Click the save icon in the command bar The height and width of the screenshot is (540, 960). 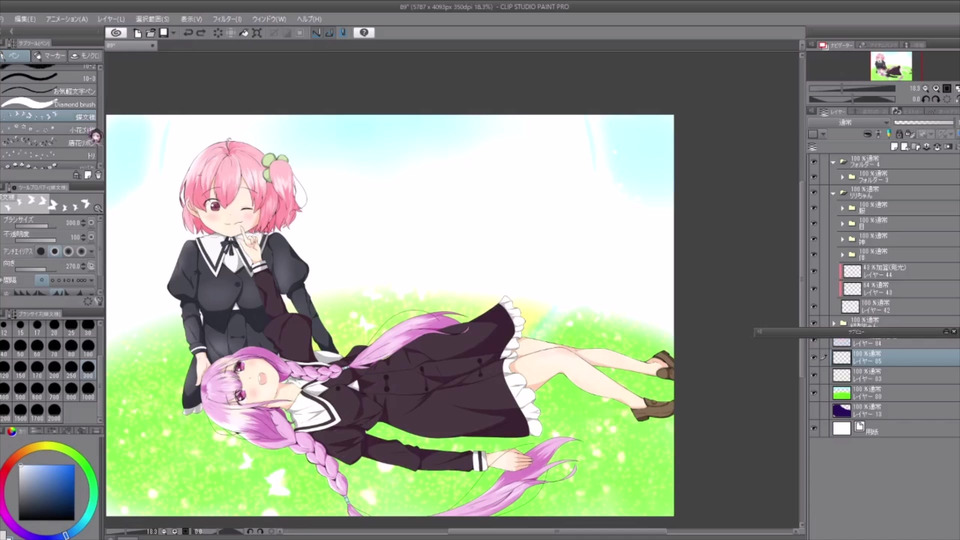[163, 33]
